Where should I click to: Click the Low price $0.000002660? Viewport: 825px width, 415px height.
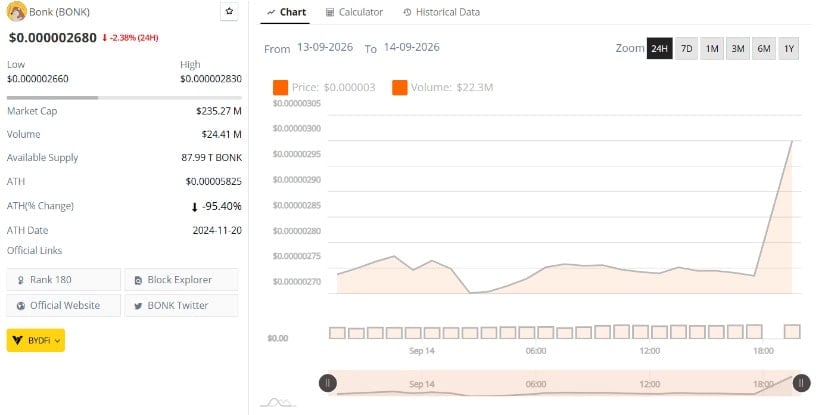coord(38,79)
